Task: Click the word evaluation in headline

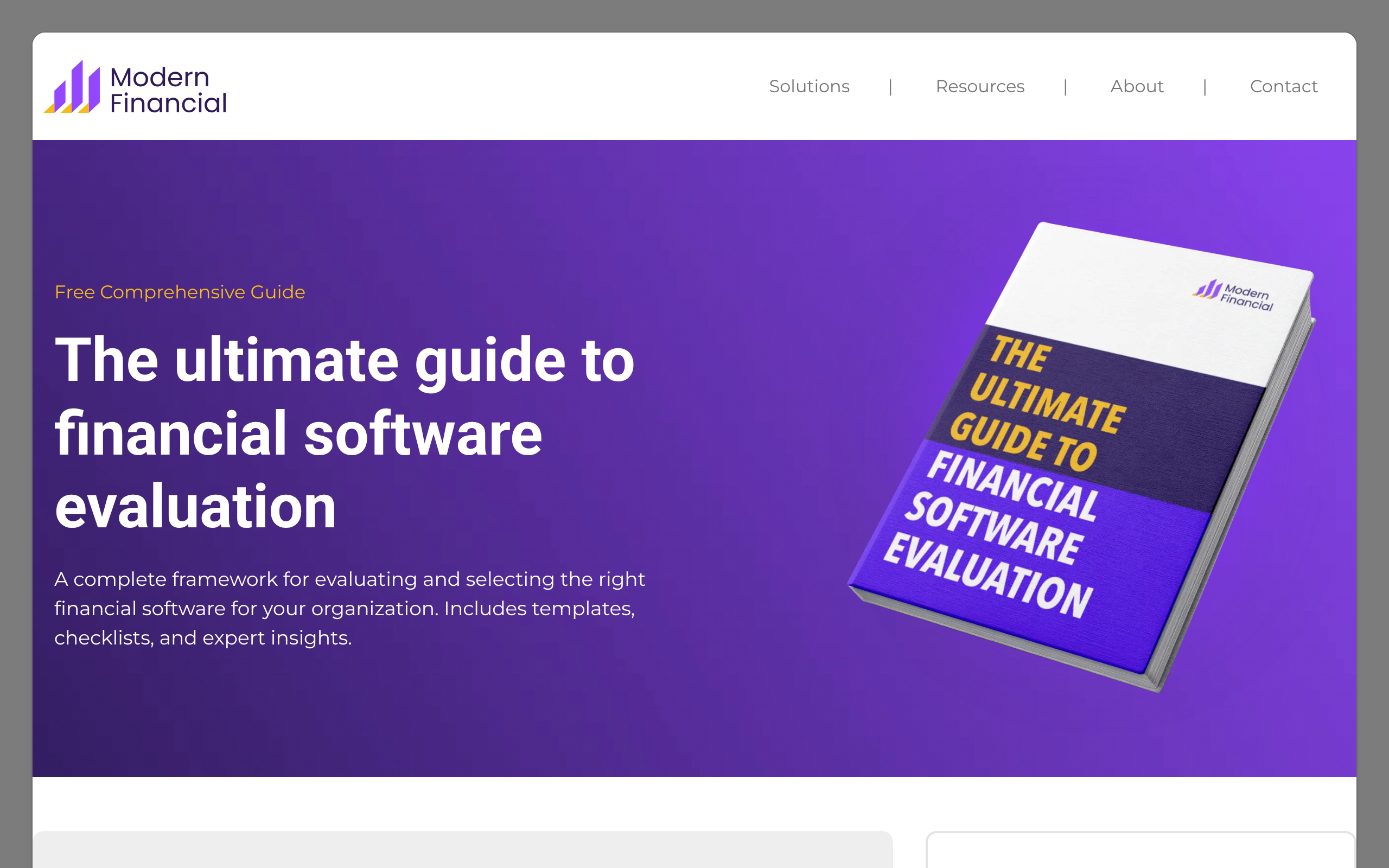Action: click(x=195, y=507)
